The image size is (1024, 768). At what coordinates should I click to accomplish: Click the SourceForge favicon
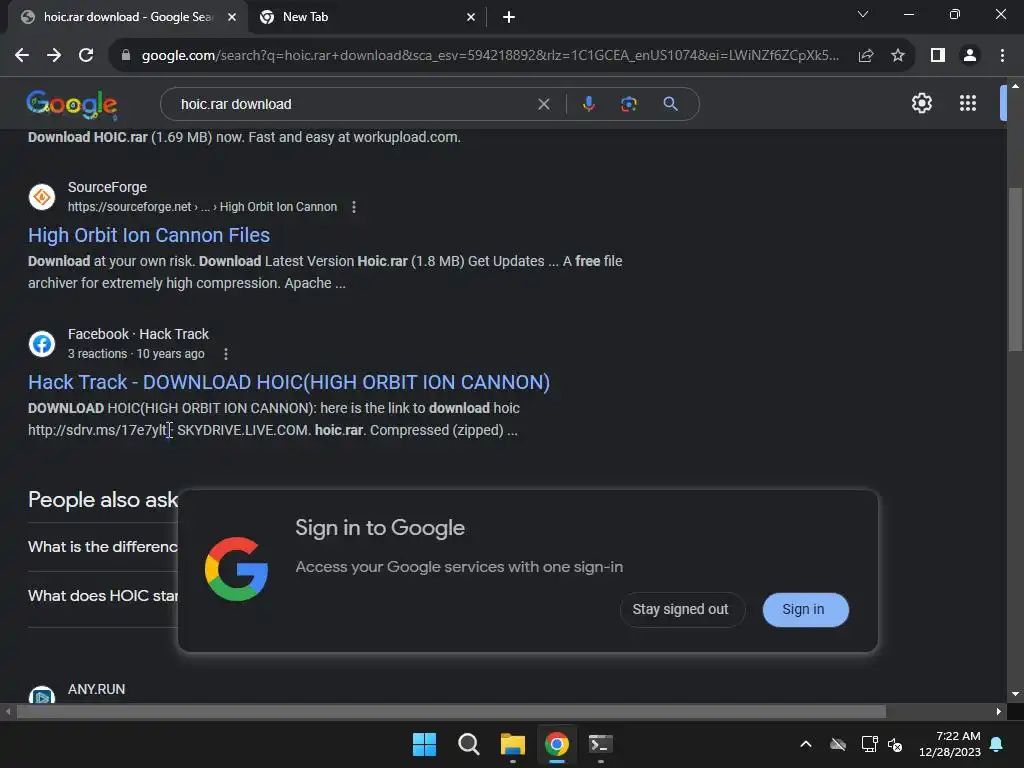[42, 197]
